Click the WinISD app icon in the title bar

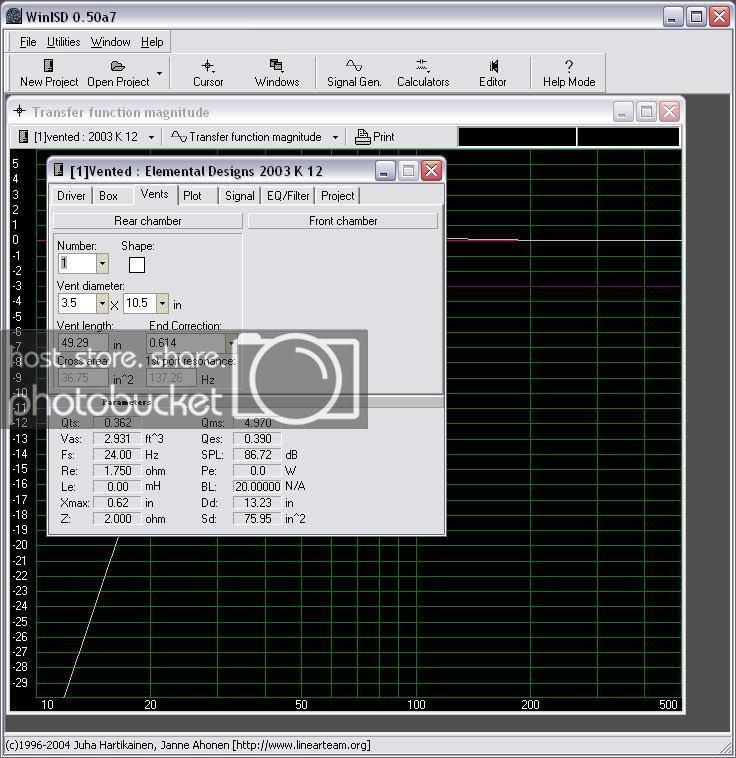(x=14, y=16)
